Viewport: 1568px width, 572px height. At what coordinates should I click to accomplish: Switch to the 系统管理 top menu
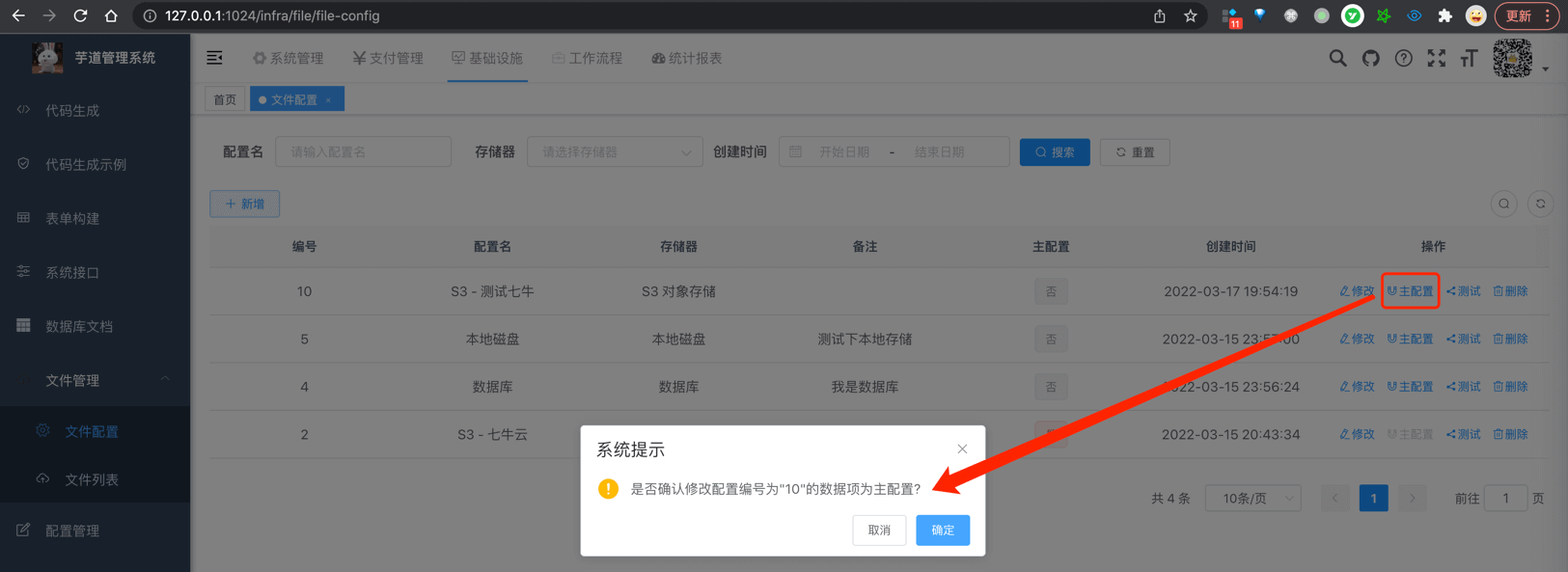[289, 59]
